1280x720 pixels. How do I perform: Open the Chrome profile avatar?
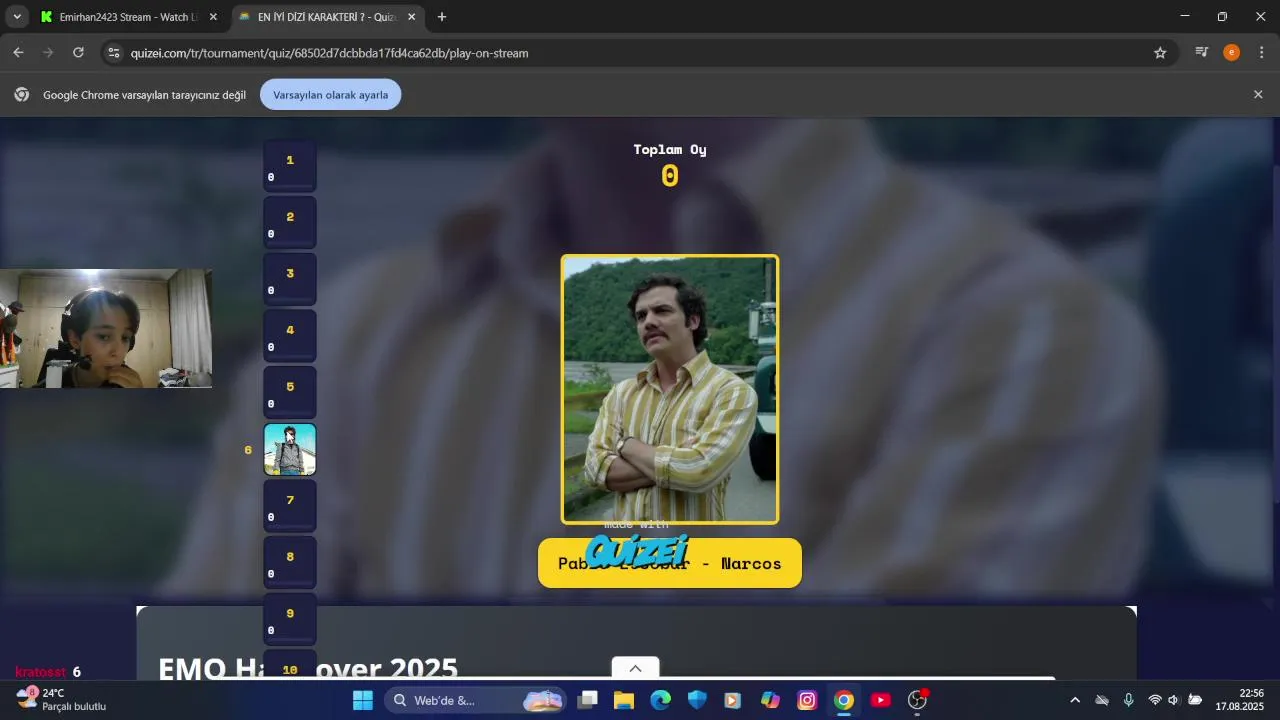[1231, 53]
